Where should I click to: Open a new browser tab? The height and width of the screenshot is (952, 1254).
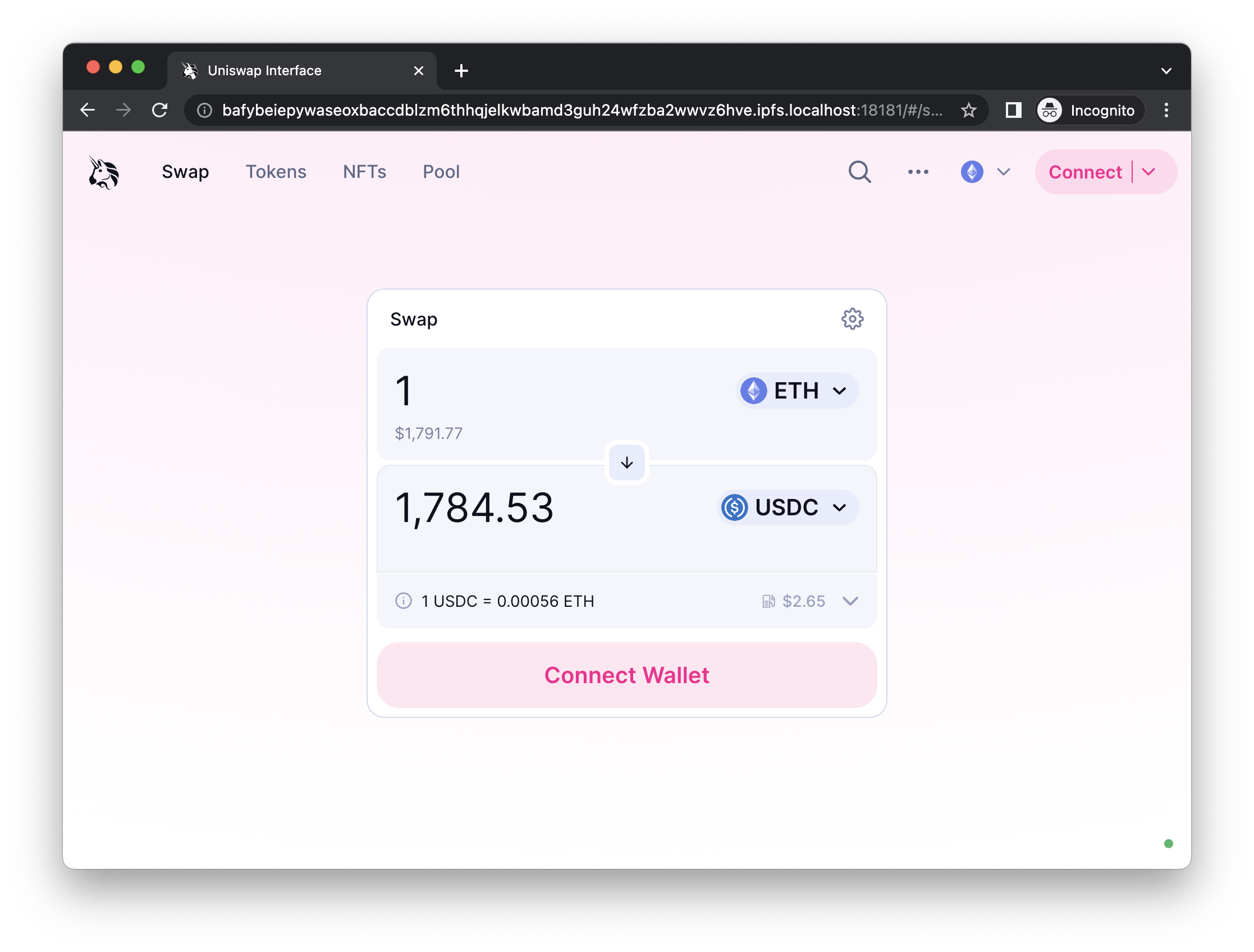coord(461,71)
